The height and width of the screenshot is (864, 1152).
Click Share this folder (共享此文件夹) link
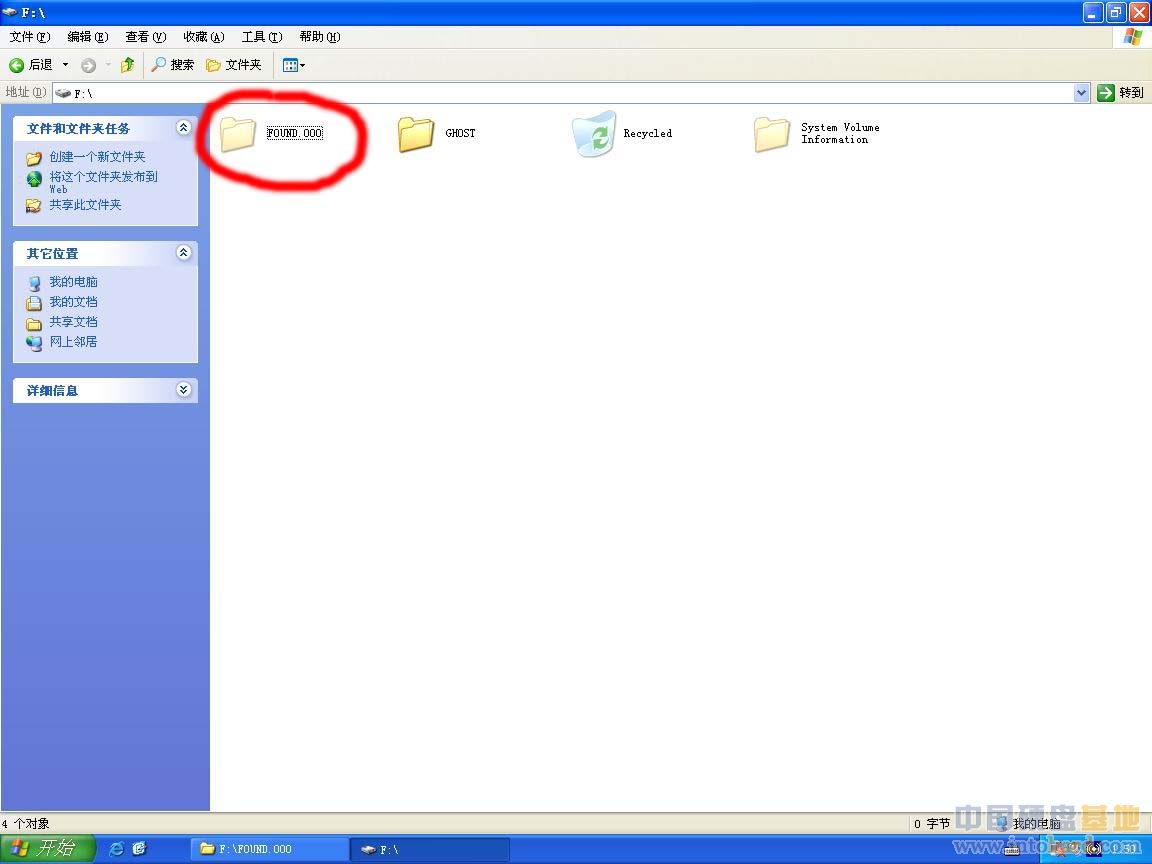click(x=85, y=204)
